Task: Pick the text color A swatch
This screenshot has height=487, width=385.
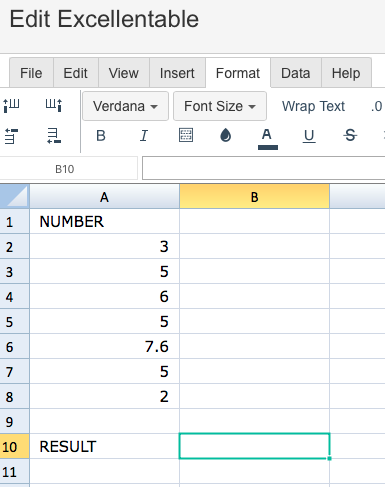Action: pyautogui.click(x=268, y=138)
